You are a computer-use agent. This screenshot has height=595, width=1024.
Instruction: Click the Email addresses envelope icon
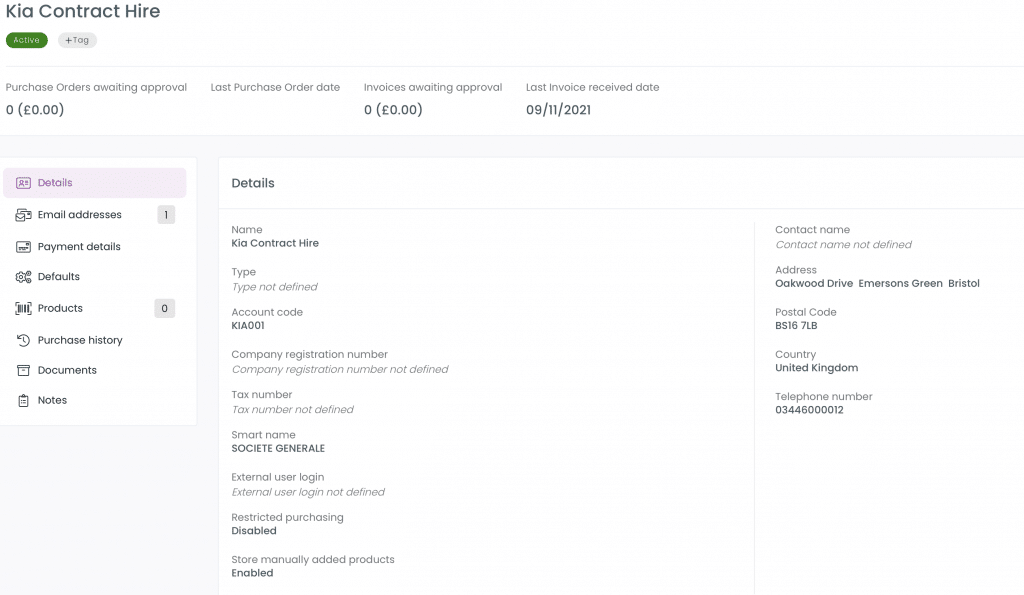coord(24,215)
